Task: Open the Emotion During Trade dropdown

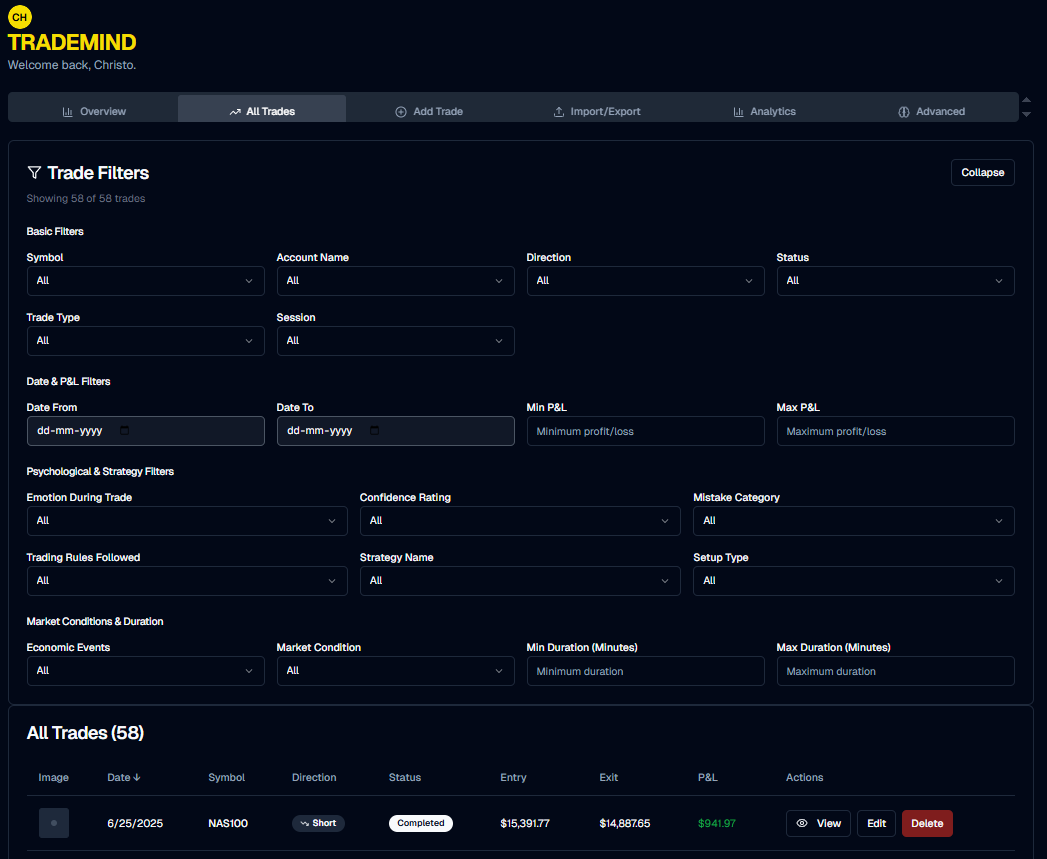Action: [x=187, y=521]
